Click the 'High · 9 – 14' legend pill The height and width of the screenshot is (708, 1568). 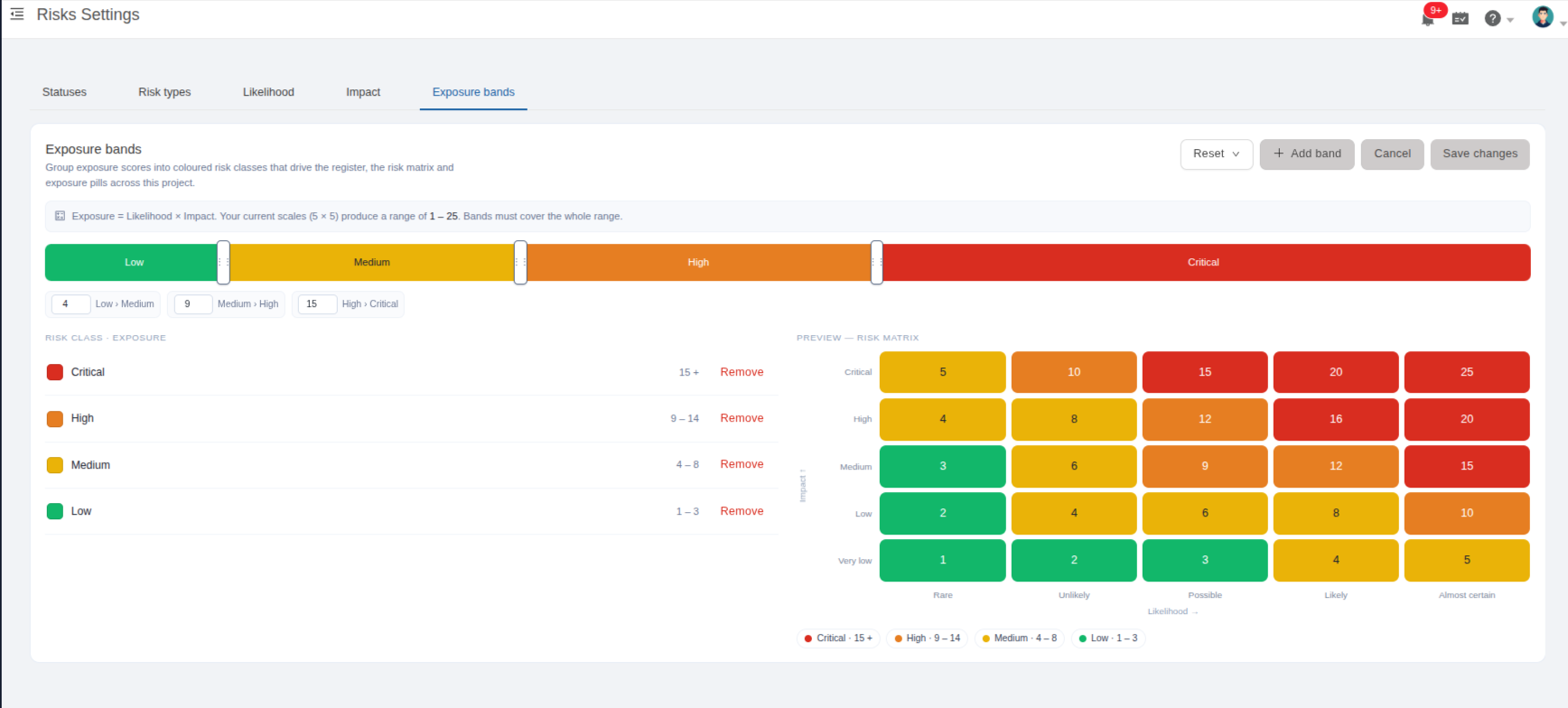927,638
